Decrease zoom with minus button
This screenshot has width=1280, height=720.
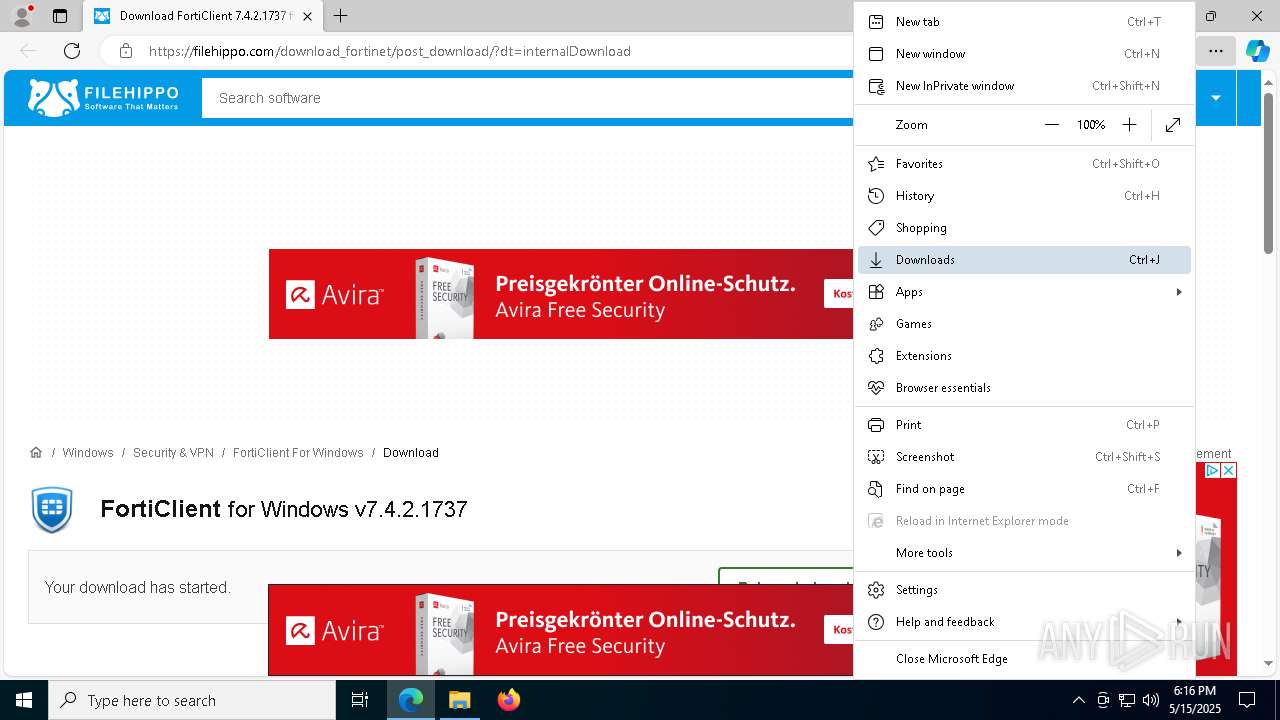[x=1051, y=125]
